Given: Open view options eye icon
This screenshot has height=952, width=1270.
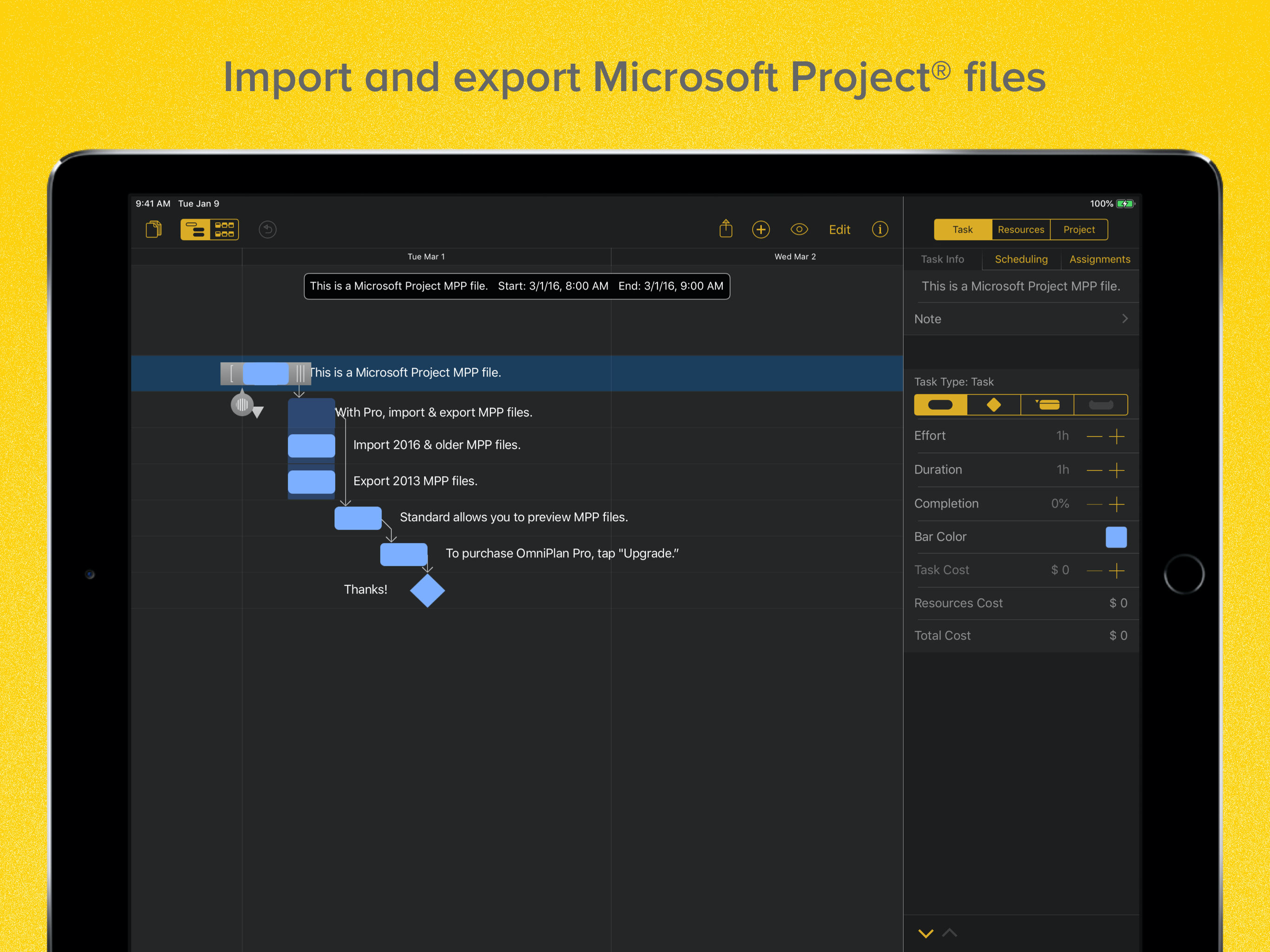Looking at the screenshot, I should [x=799, y=230].
